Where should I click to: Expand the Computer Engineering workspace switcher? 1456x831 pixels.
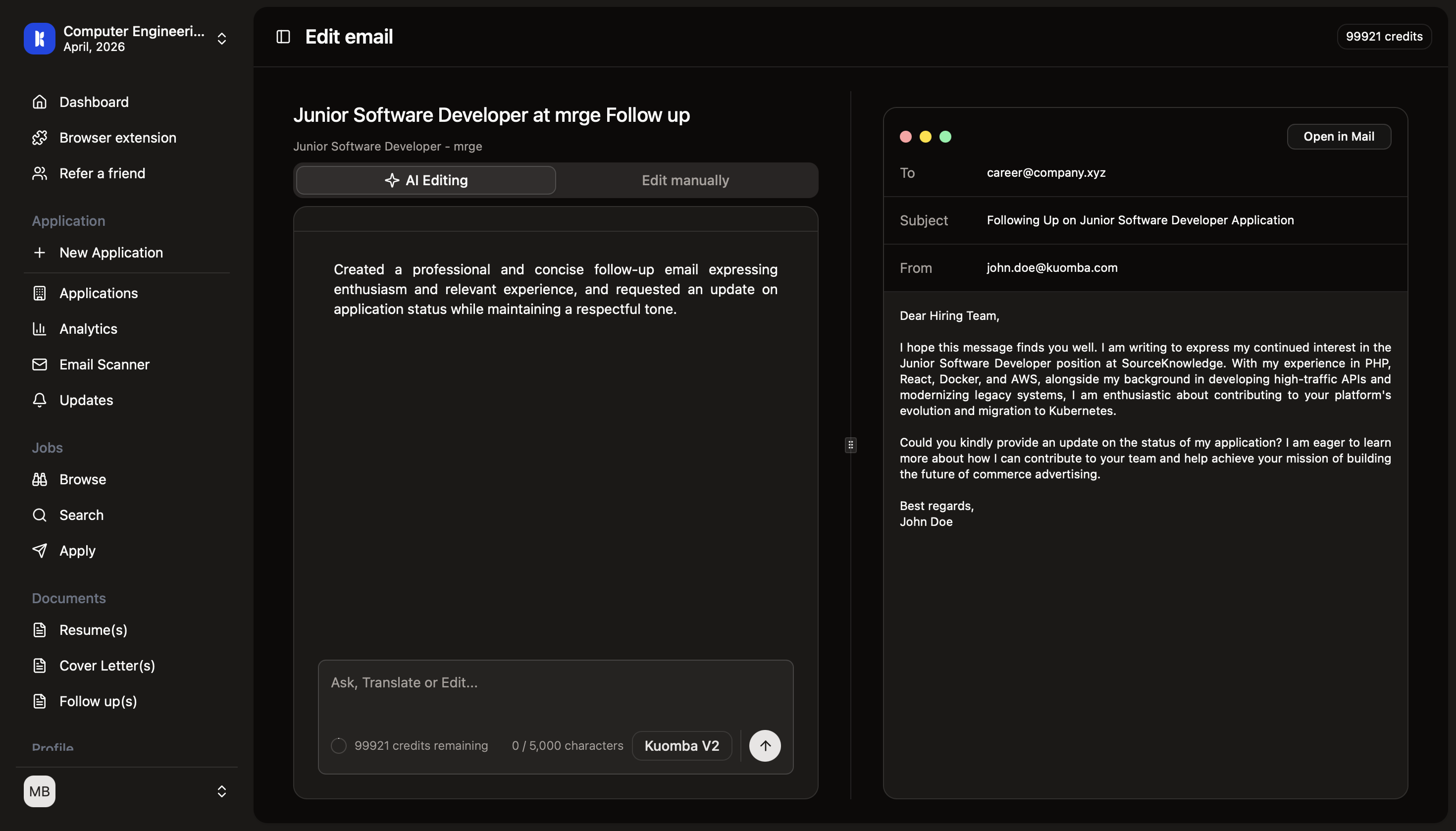[x=221, y=38]
